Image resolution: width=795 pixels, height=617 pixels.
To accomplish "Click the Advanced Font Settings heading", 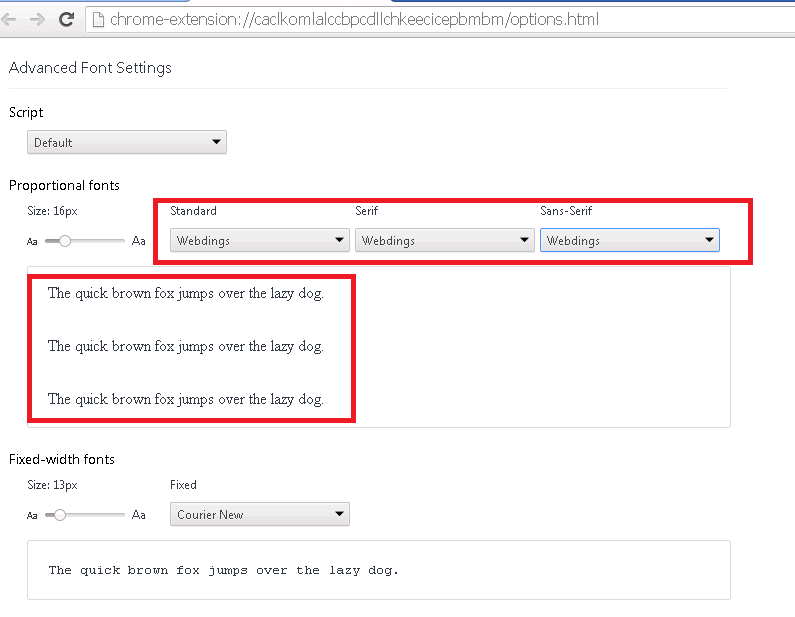I will [90, 68].
